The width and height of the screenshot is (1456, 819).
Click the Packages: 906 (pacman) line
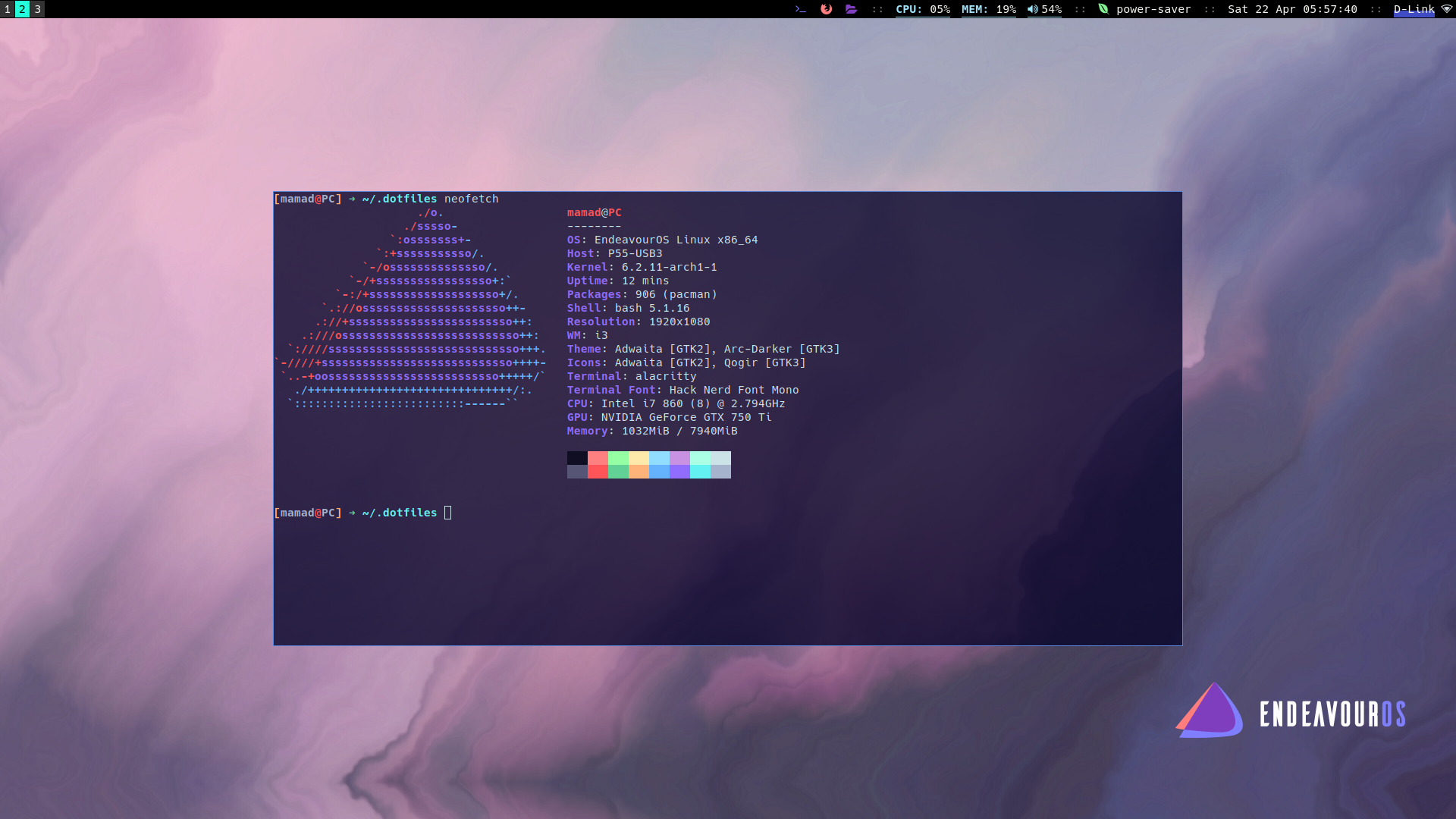point(642,294)
